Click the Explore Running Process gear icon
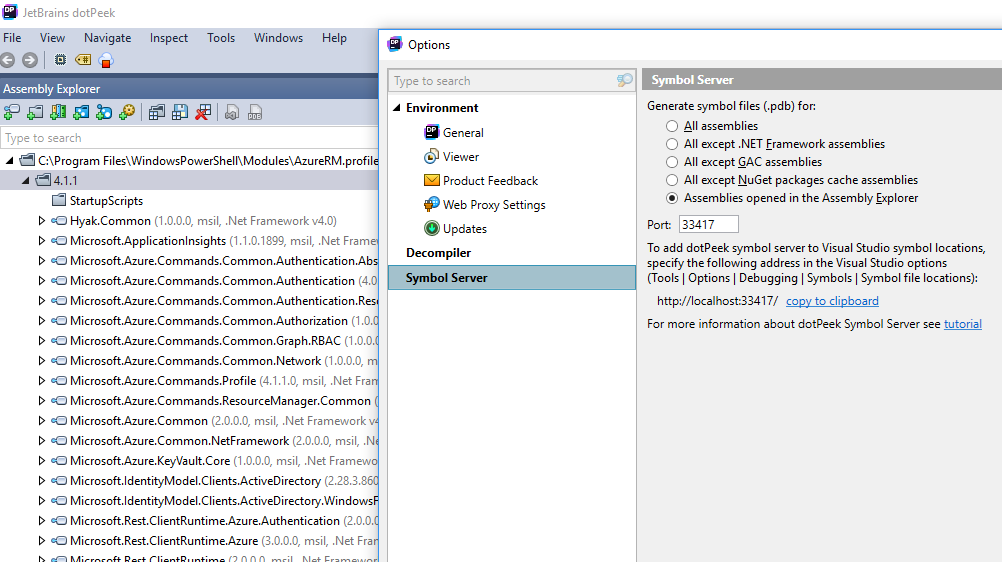Screen dimensions: 1002x562 point(127,113)
